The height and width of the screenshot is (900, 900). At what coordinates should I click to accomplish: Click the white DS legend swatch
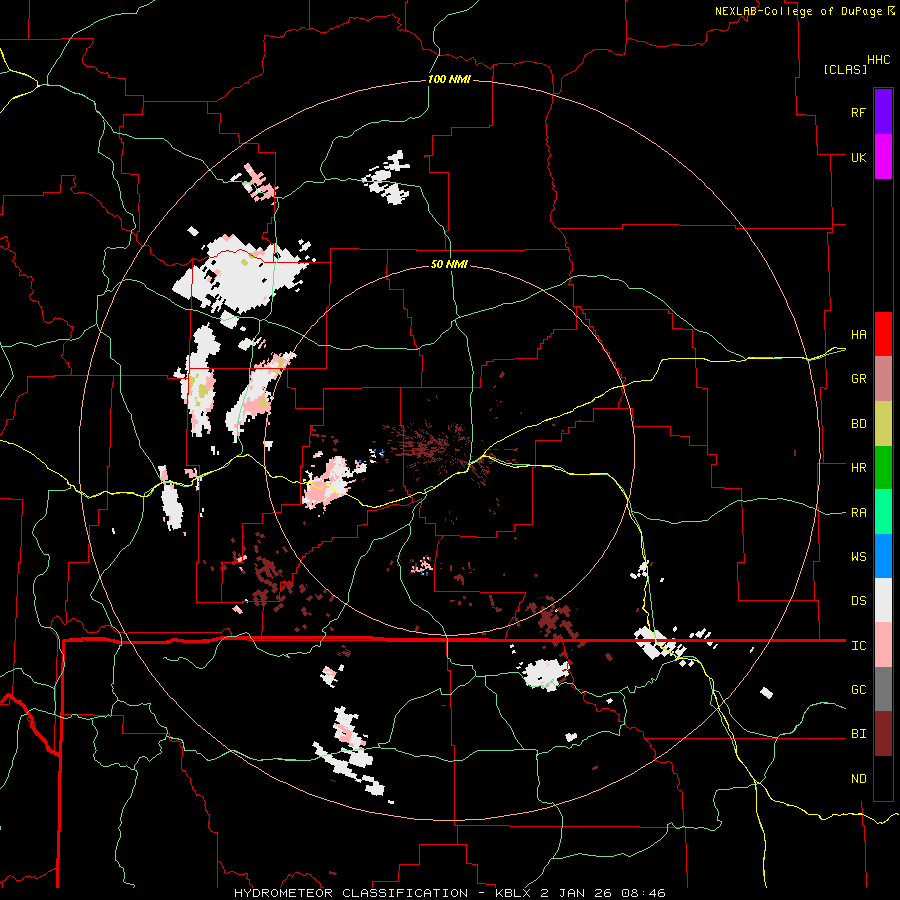pyautogui.click(x=883, y=600)
